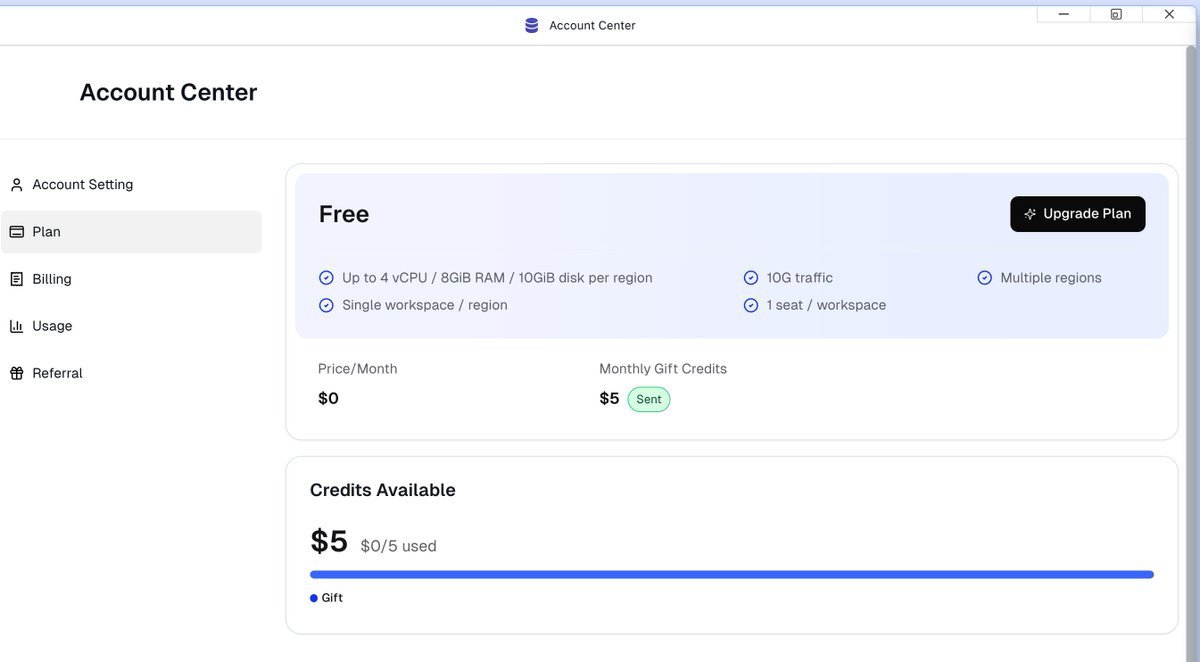Open the Billing section in sidebar
This screenshot has height=662, width=1200.
pos(52,279)
